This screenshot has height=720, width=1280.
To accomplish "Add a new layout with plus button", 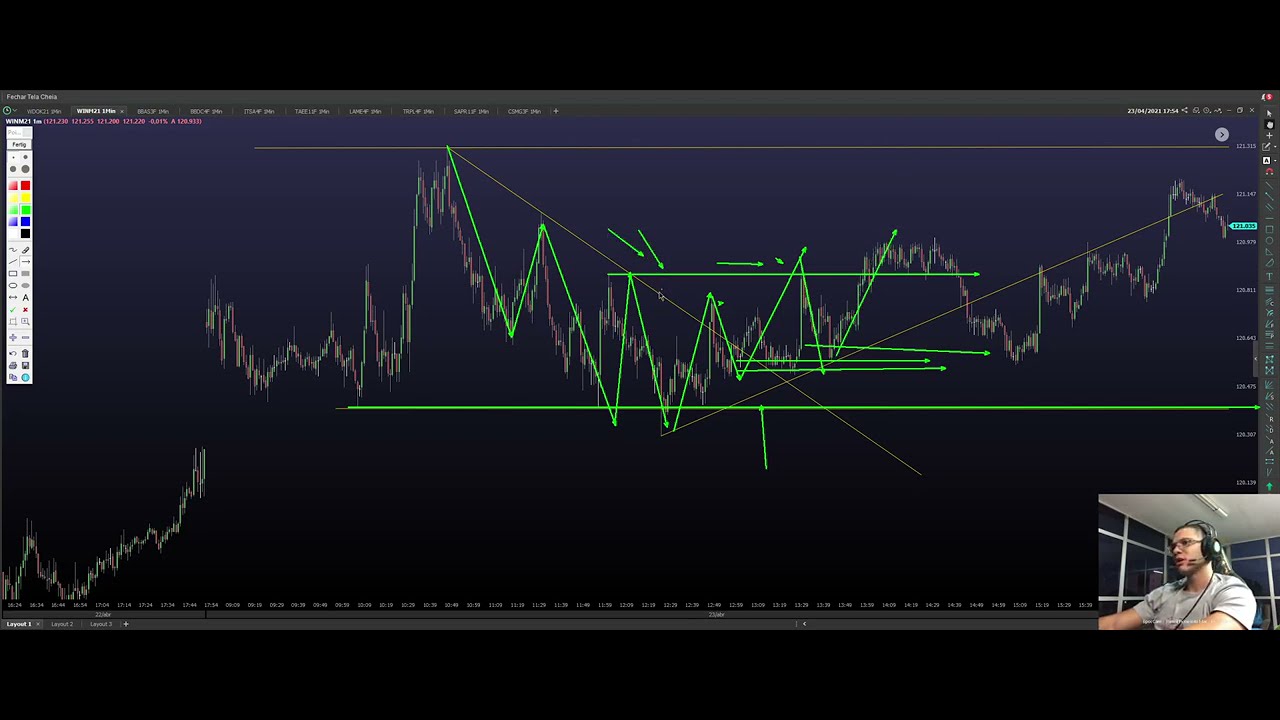I will (x=125, y=624).
